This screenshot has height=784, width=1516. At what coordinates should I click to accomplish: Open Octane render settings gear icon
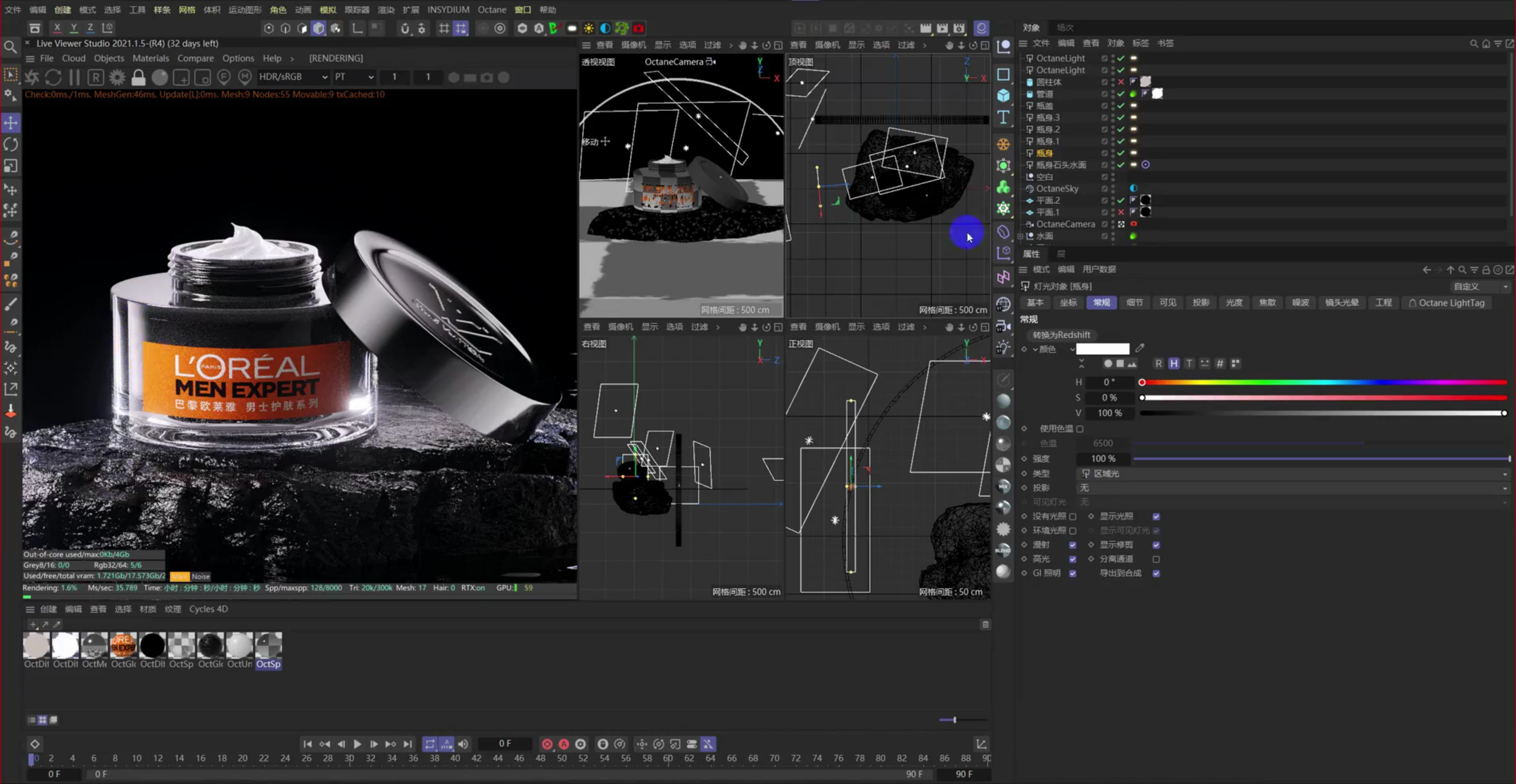point(117,77)
